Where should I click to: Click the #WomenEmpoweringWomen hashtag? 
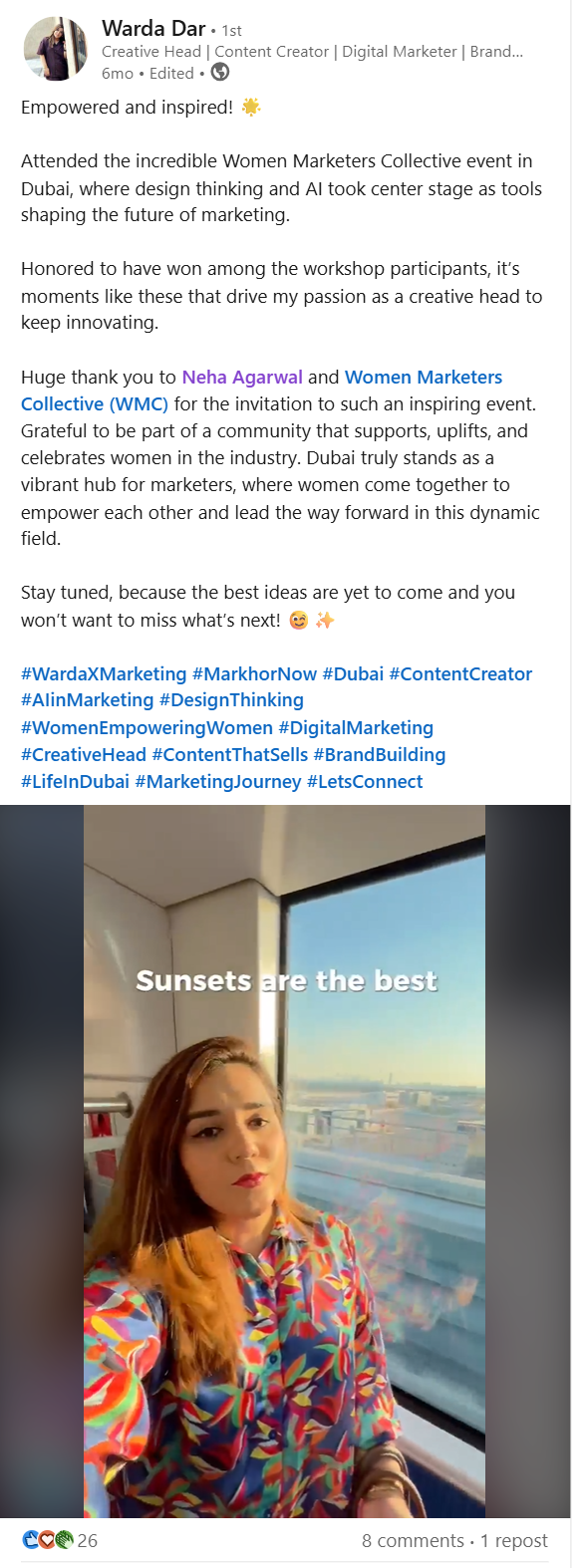coord(147,728)
